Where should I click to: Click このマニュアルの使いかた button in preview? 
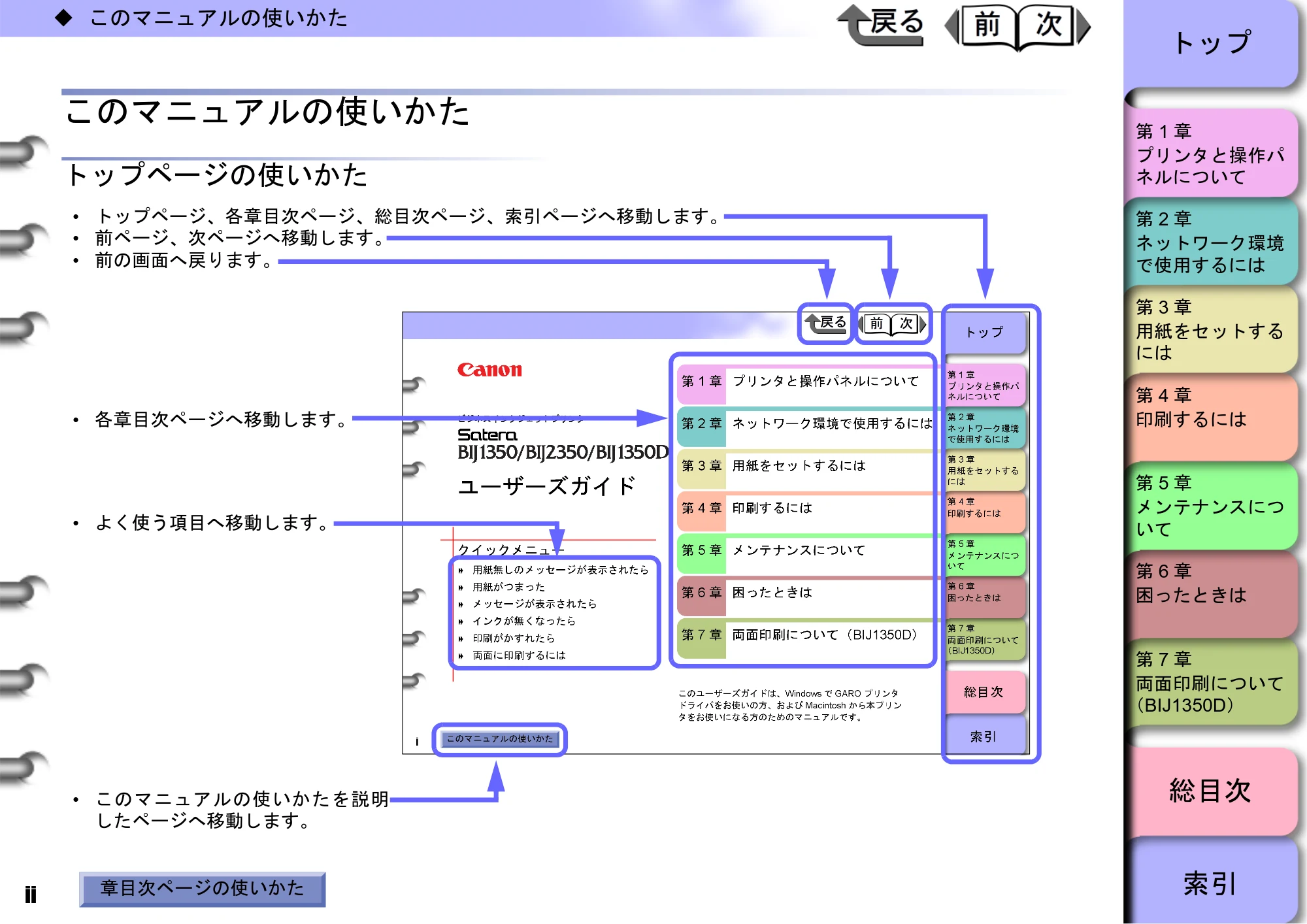pos(500,739)
